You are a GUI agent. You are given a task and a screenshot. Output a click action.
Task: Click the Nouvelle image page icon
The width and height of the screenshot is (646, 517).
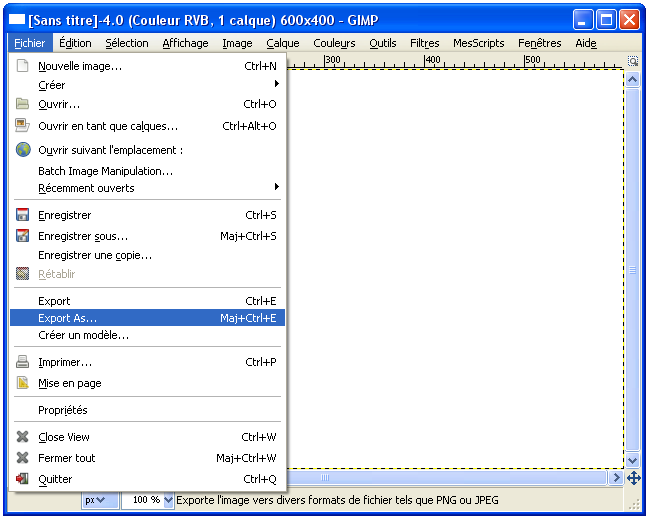click(22, 66)
